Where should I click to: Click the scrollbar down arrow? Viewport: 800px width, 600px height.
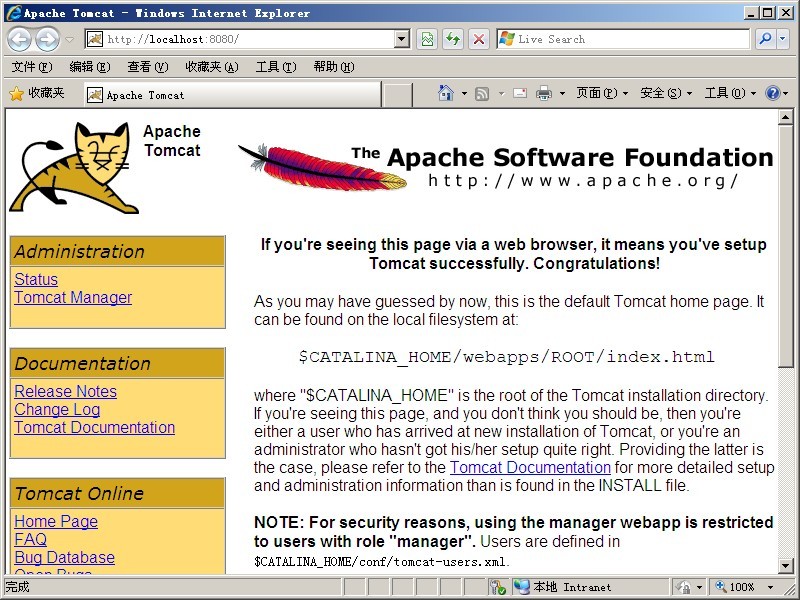pos(785,565)
